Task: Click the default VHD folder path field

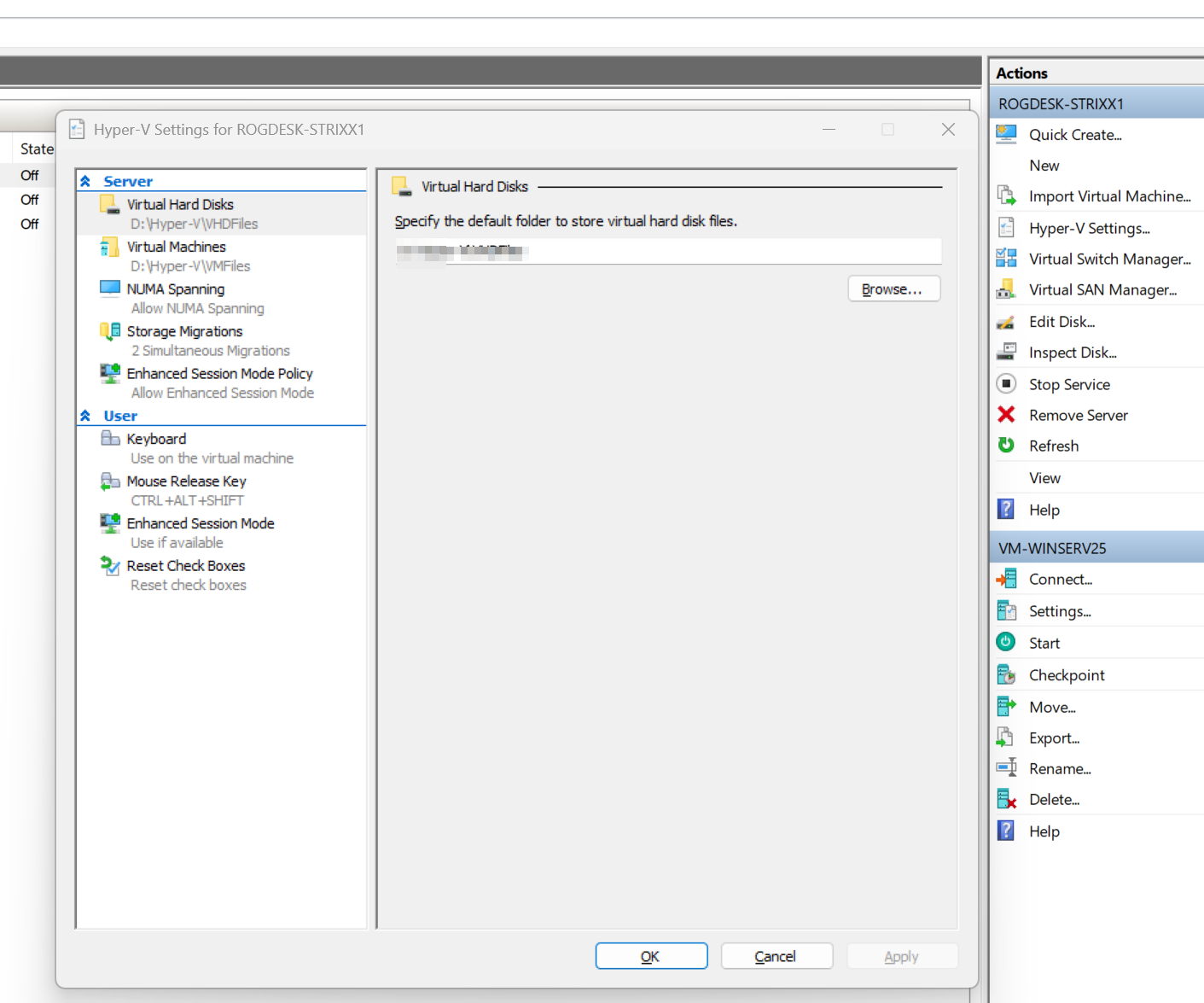Action: click(x=668, y=251)
